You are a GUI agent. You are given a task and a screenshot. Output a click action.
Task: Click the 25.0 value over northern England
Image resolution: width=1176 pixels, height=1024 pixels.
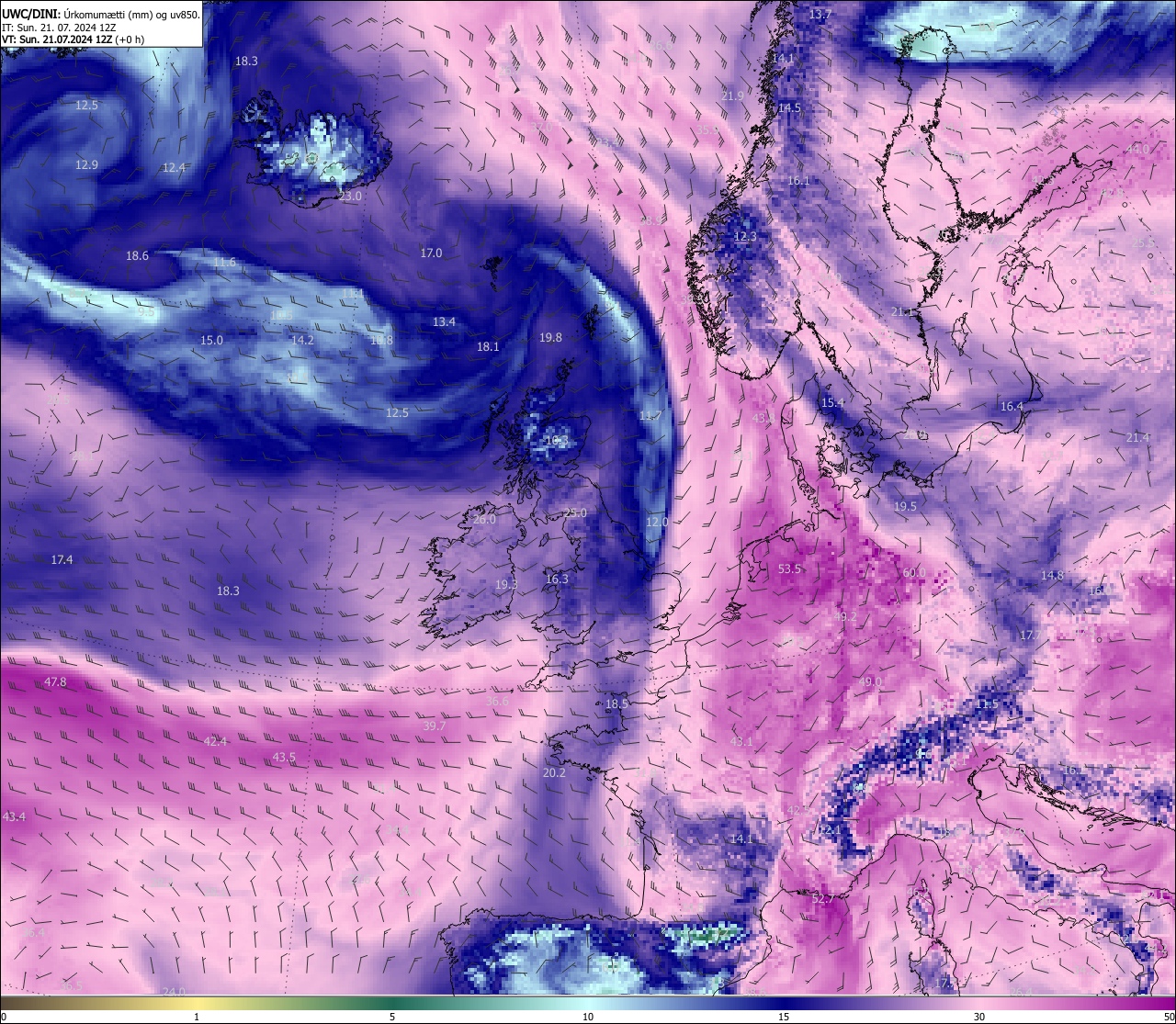574,512
